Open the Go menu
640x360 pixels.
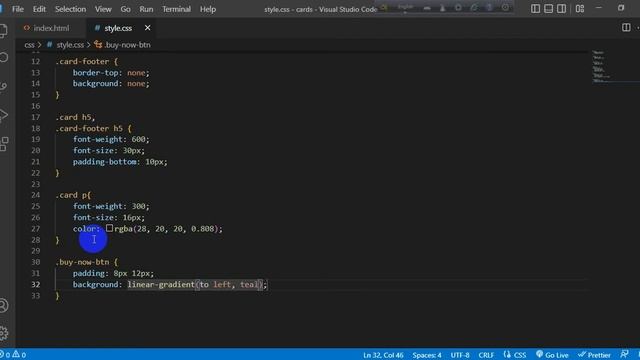[x=125, y=9]
